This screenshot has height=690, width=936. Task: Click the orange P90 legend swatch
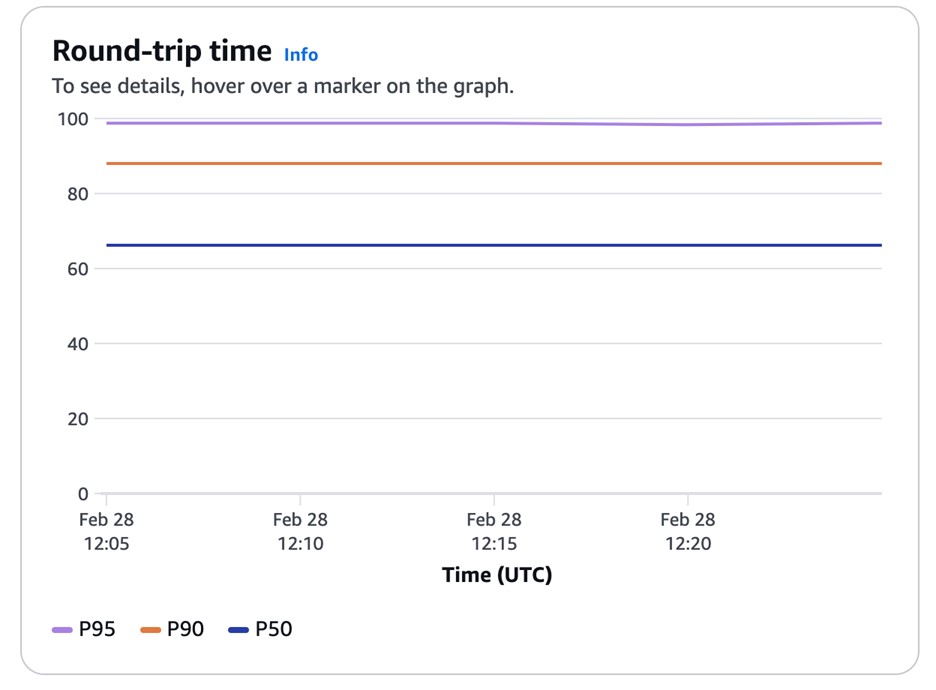point(151,630)
